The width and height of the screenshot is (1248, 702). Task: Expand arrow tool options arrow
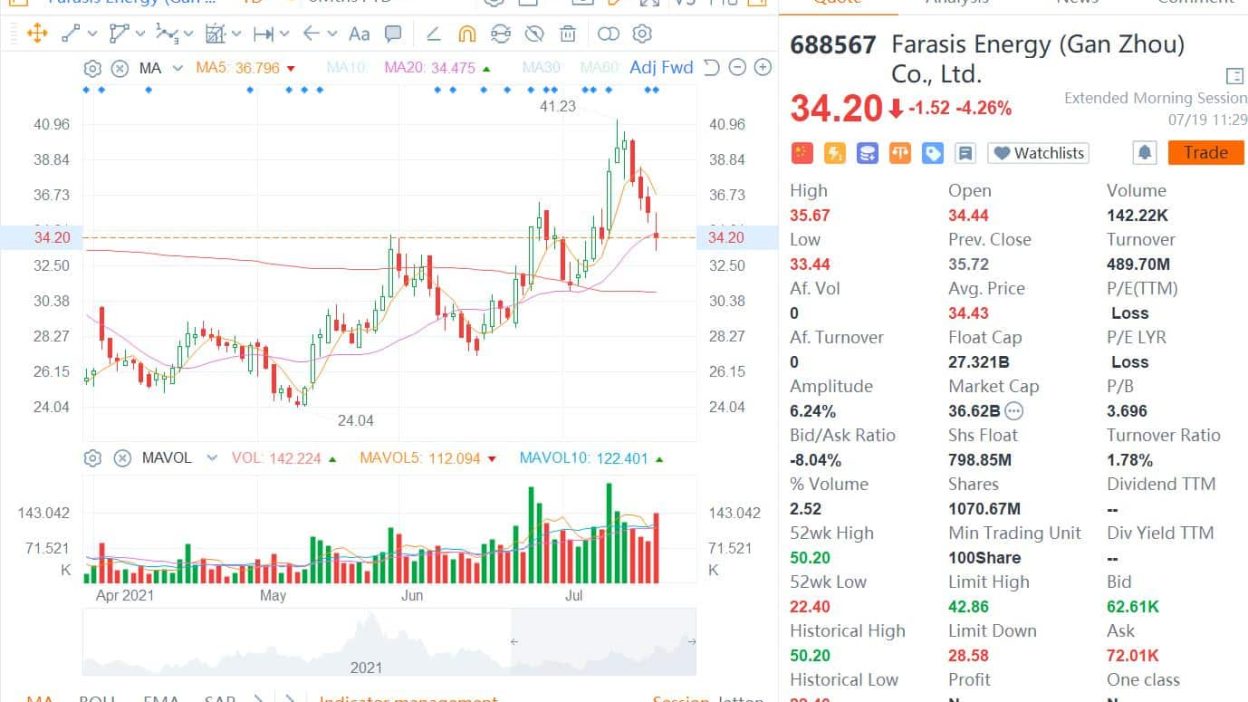pyautogui.click(x=331, y=34)
